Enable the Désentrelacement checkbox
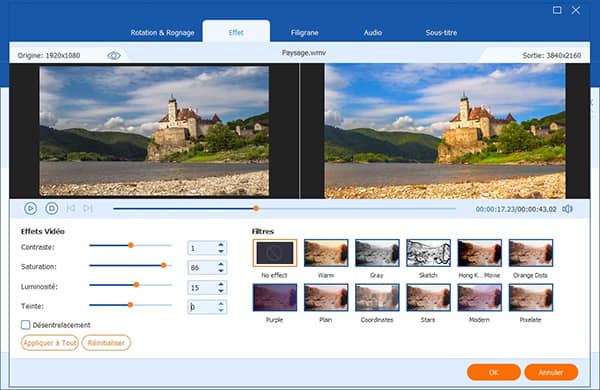The width and height of the screenshot is (600, 390). [25, 325]
